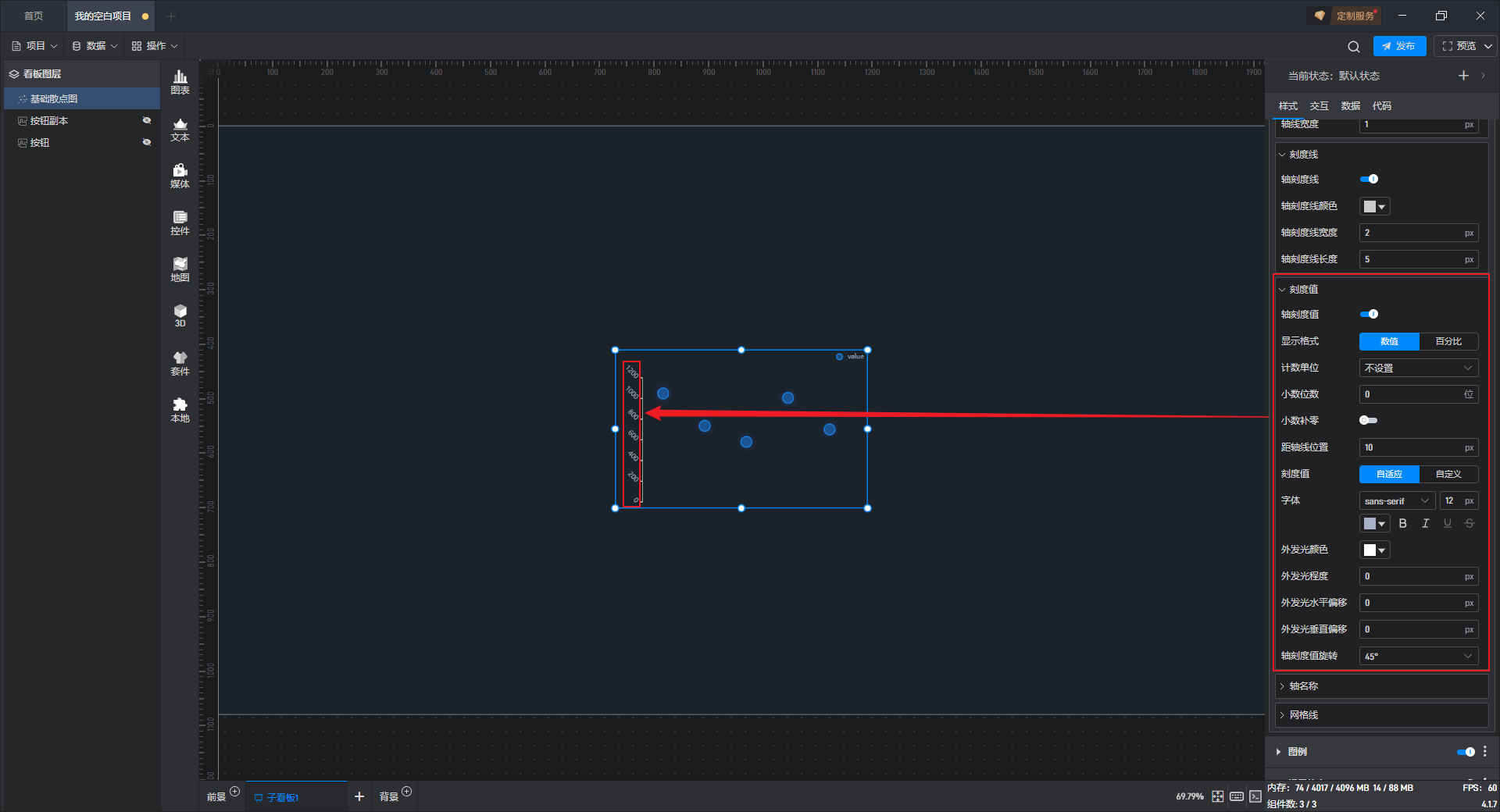Open the 操作 menu
Image resolution: width=1500 pixels, height=812 pixels.
tap(155, 46)
